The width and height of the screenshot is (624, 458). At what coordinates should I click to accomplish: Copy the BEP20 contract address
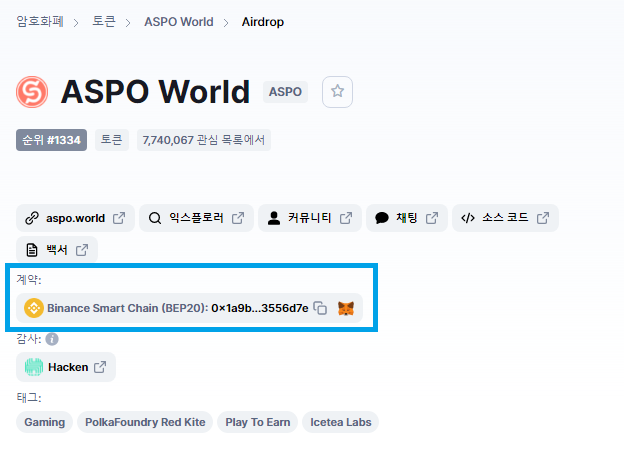[x=320, y=308]
